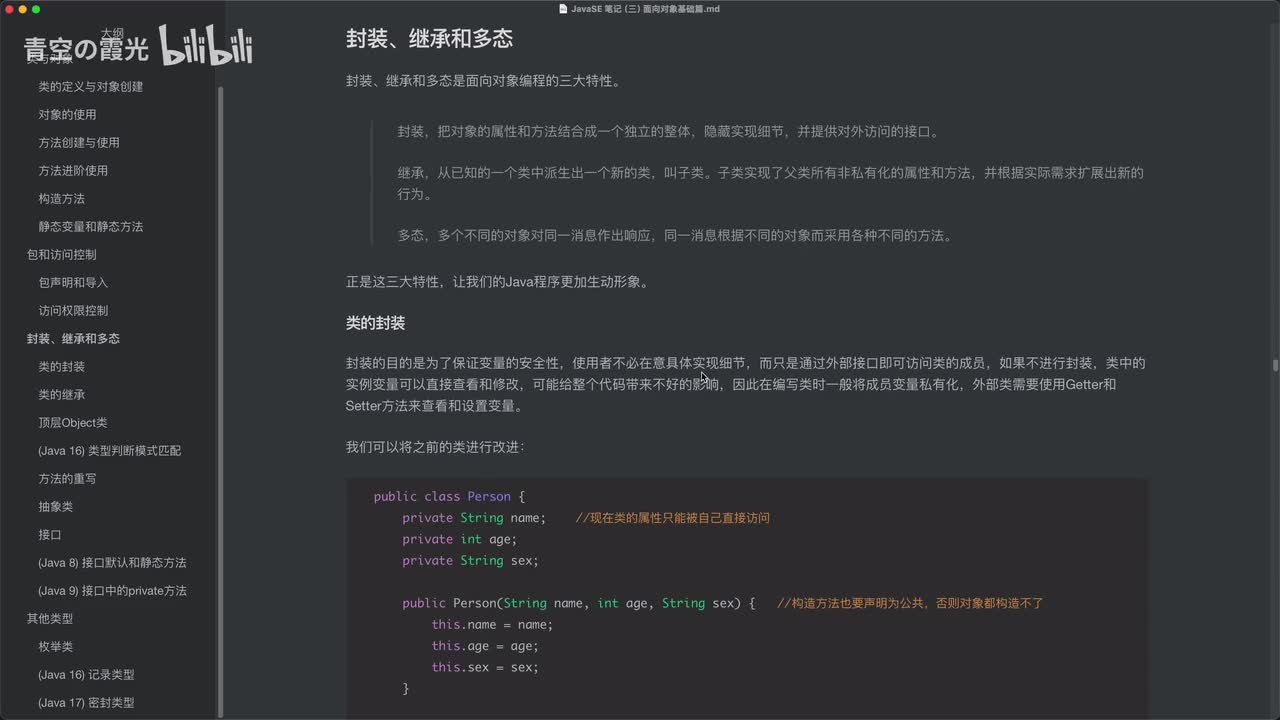Click code line this.sex = sex;
Image resolution: width=1280 pixels, height=720 pixels.
[x=485, y=668]
